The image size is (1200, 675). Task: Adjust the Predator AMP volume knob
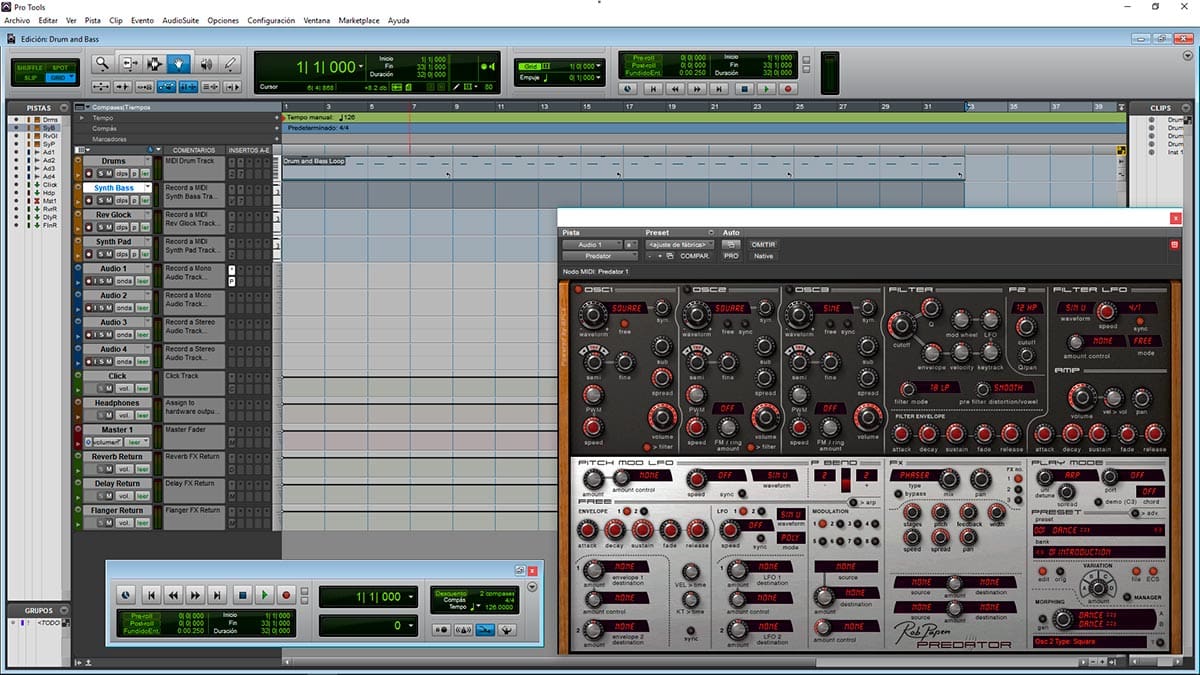pyautogui.click(x=1082, y=397)
